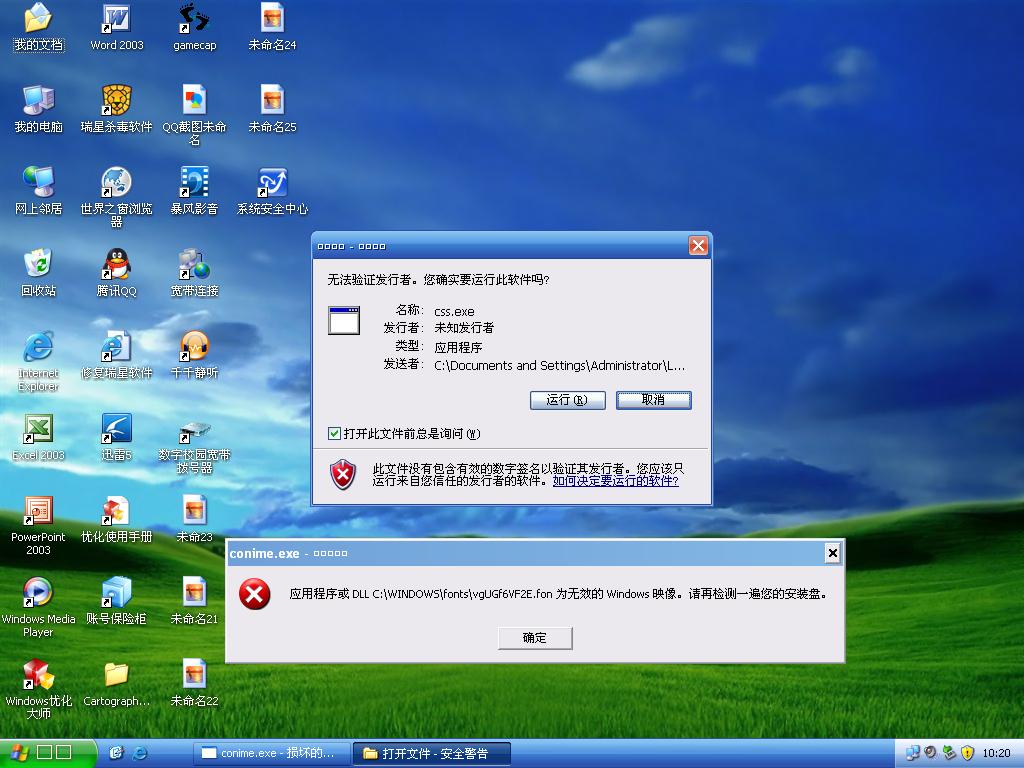This screenshot has width=1024, height=768.
Task: Open the gamecap shortcut
Action: pyautogui.click(x=194, y=27)
